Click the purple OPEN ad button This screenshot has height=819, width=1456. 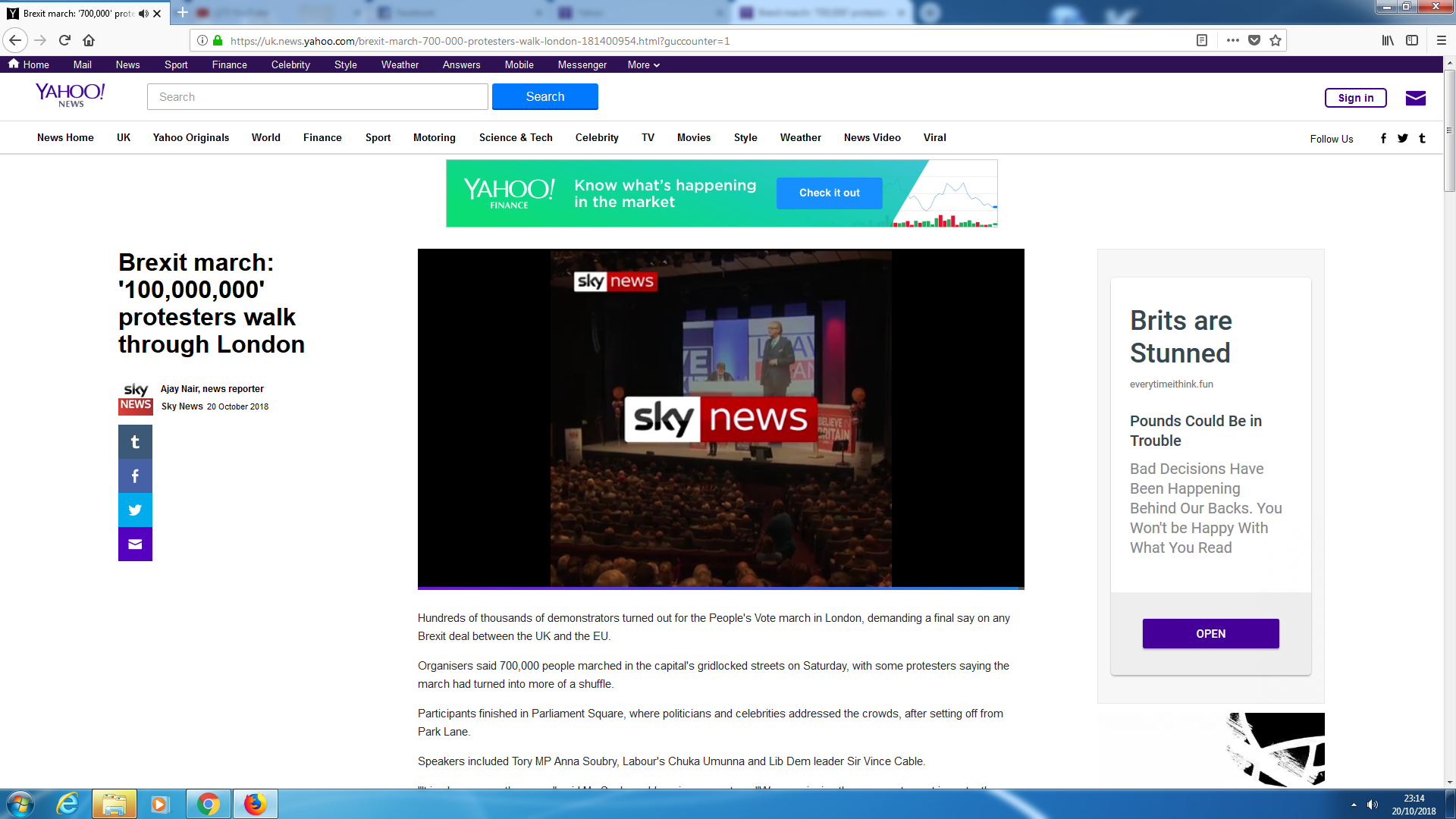[1211, 633]
